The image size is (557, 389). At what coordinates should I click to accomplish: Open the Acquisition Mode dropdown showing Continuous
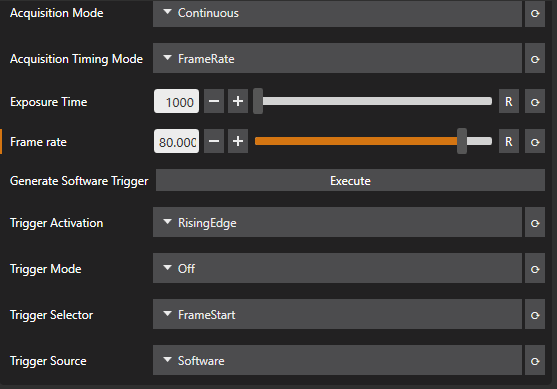point(337,13)
